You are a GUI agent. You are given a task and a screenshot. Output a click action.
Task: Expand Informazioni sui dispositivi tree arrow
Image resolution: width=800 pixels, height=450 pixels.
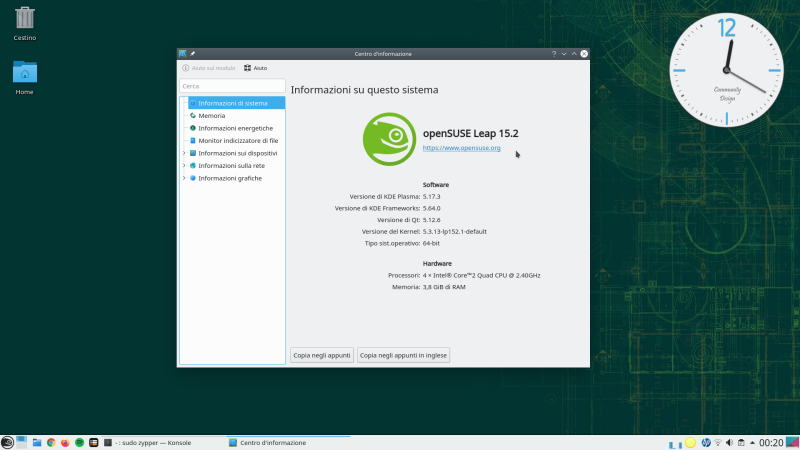pos(184,153)
